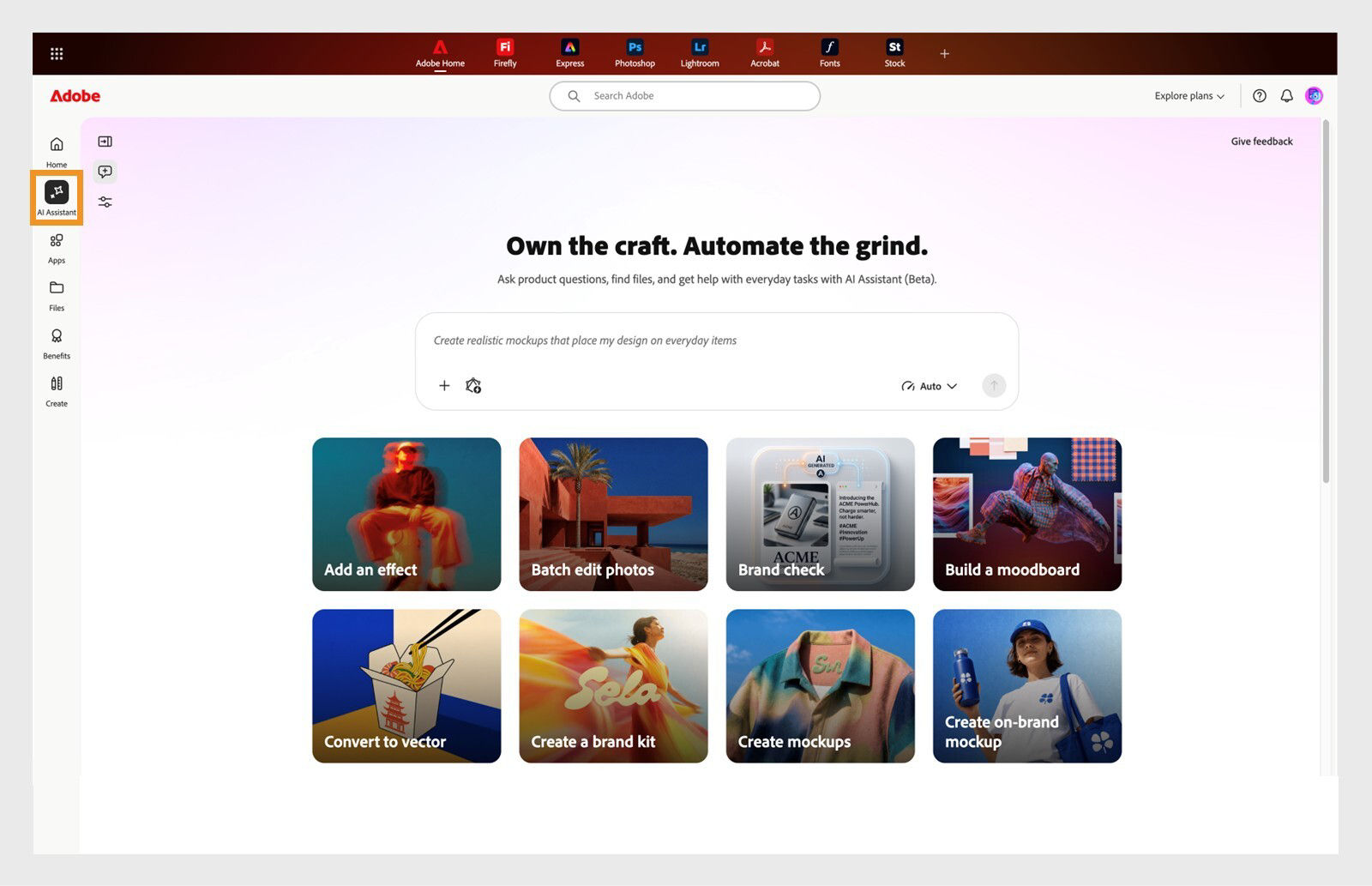1372x886 pixels.
Task: Open Benefits in the sidebar
Action: tap(57, 344)
